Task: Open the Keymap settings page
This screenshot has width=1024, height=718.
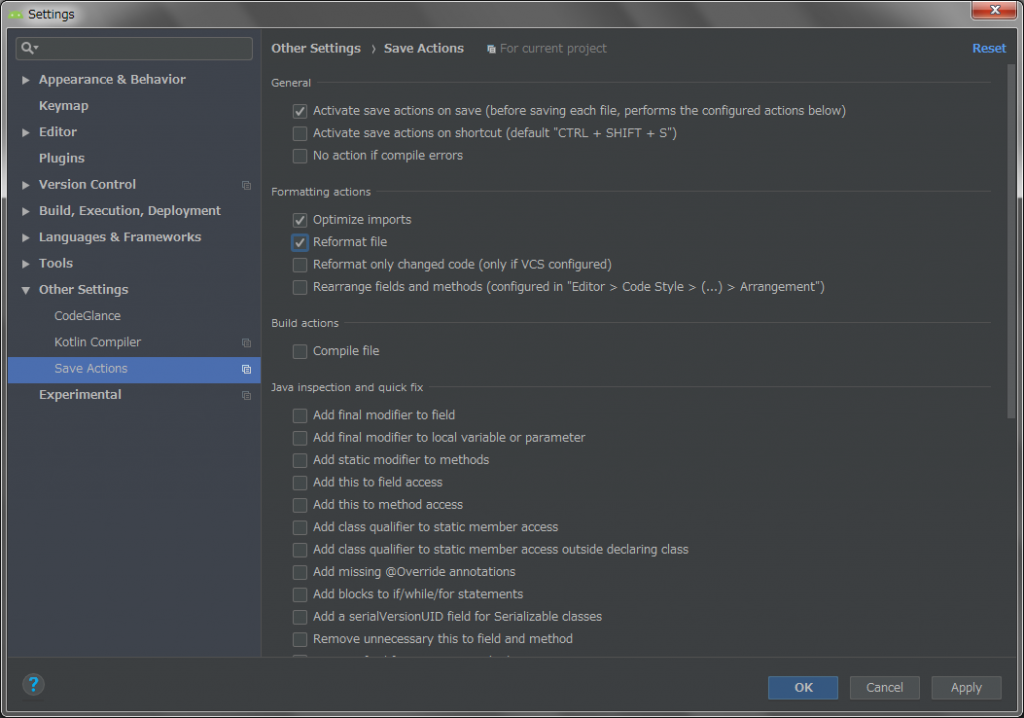Action: point(63,106)
